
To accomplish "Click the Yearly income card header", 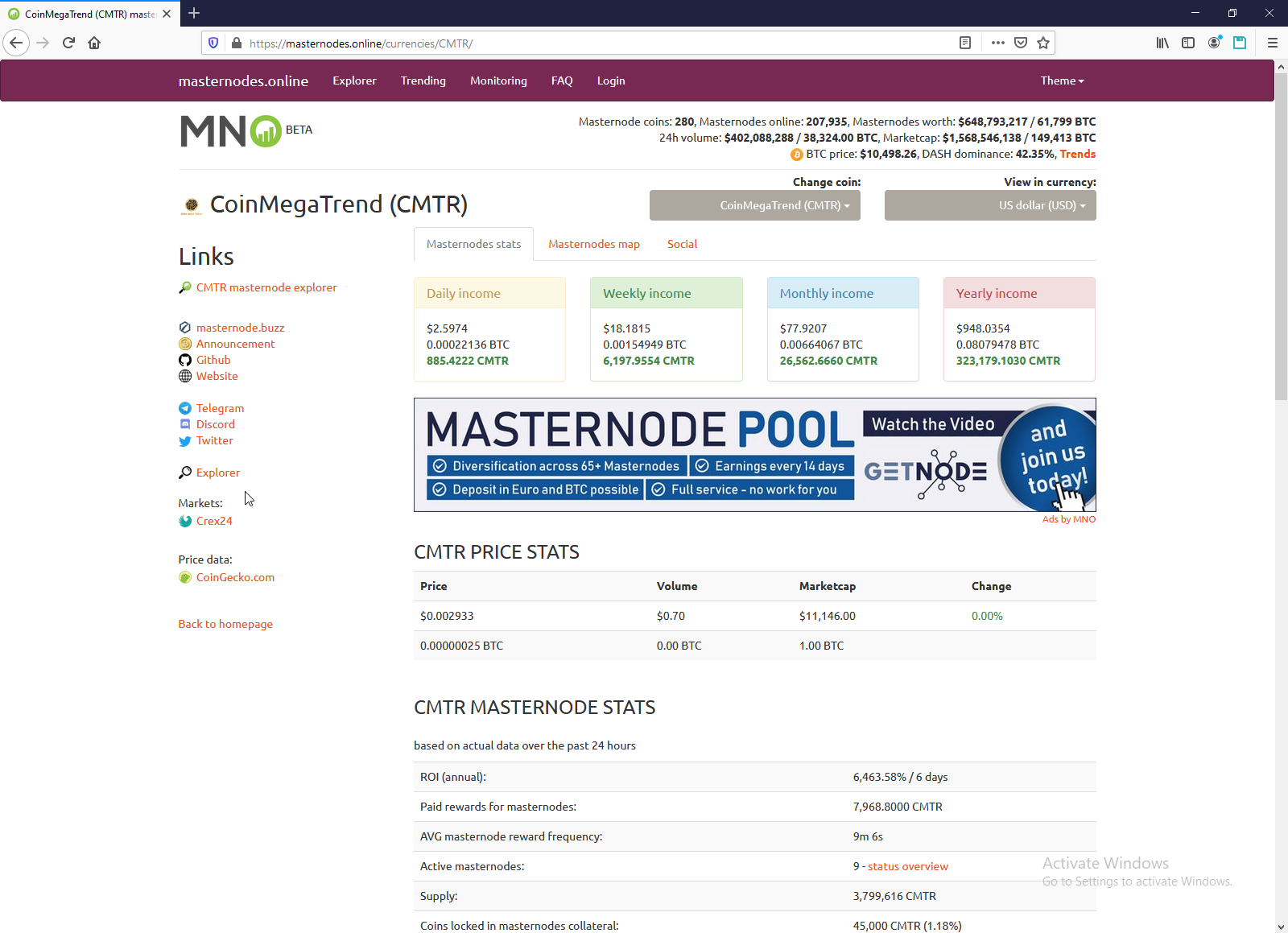I will point(1019,293).
